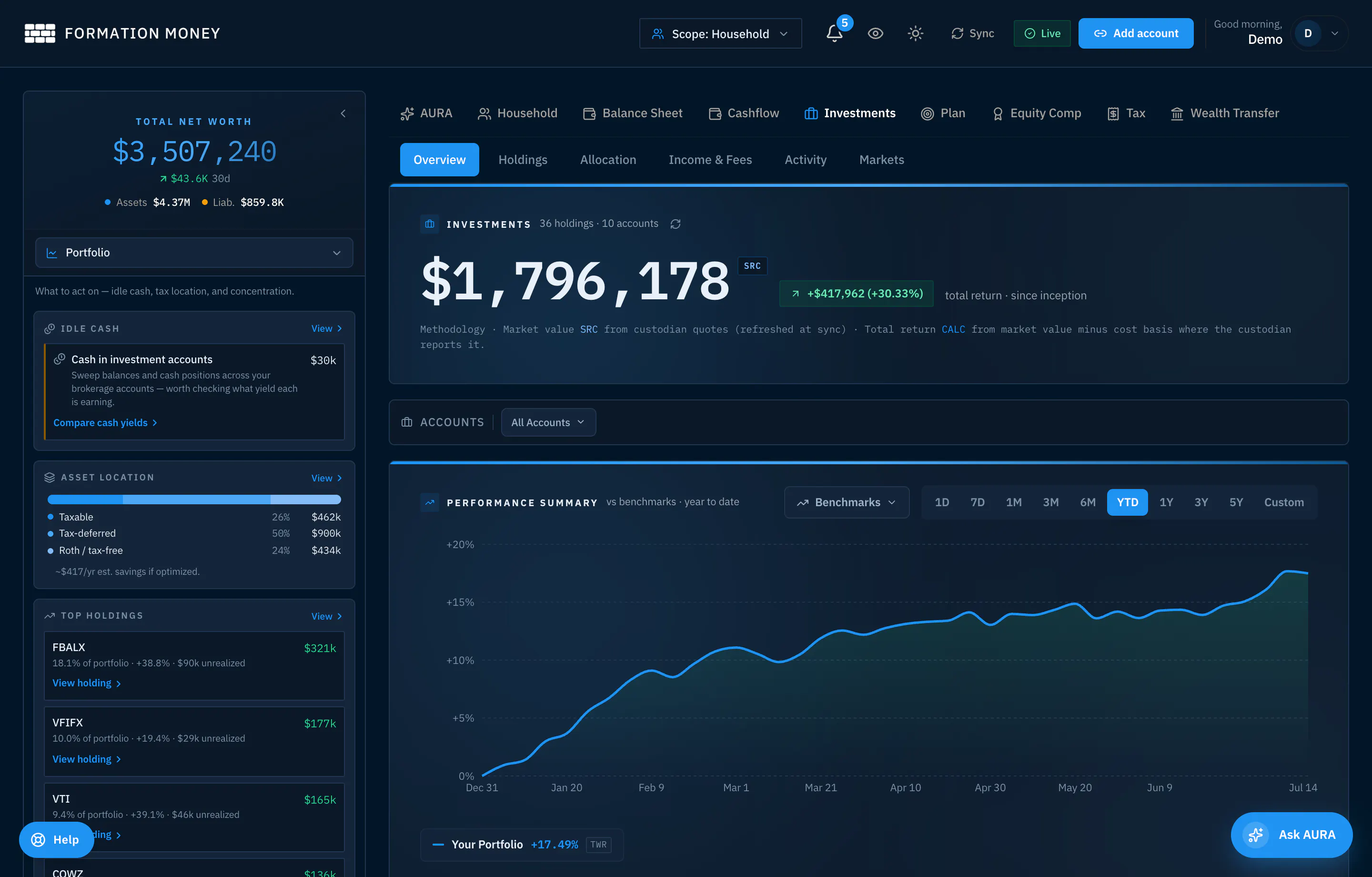Click the Accounts briefcase icon
This screenshot has width=1372, height=877.
(407, 423)
